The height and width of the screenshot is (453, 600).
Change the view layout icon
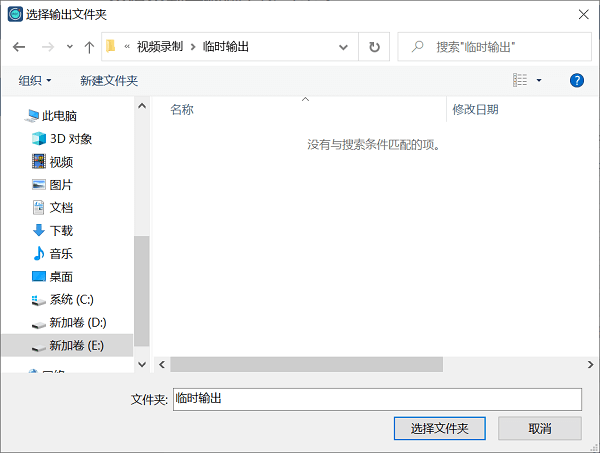(x=520, y=80)
